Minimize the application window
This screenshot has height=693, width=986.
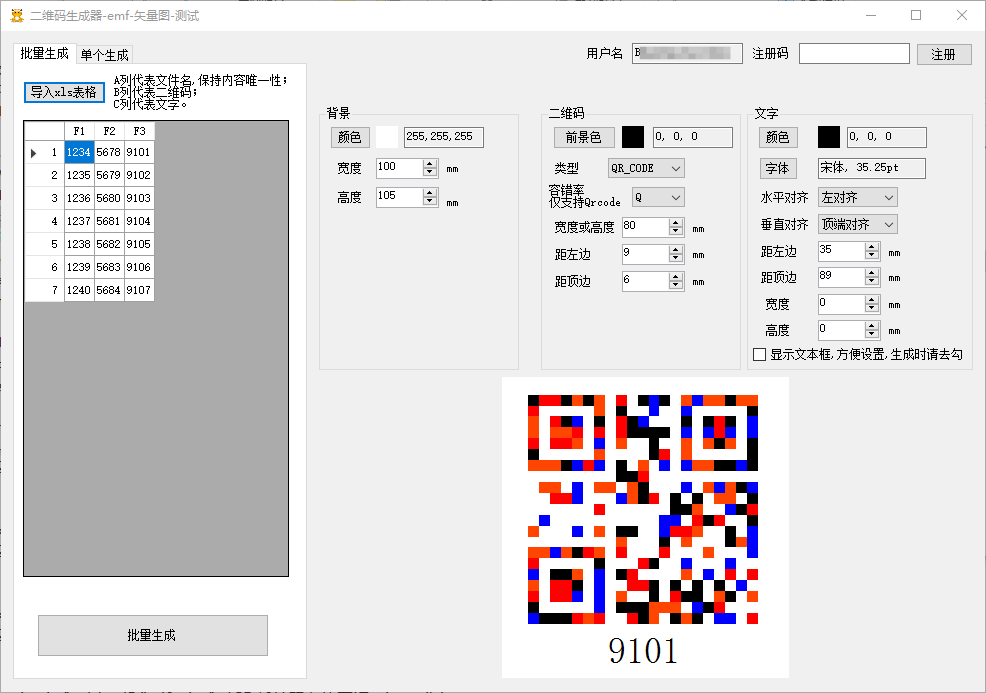(x=871, y=15)
